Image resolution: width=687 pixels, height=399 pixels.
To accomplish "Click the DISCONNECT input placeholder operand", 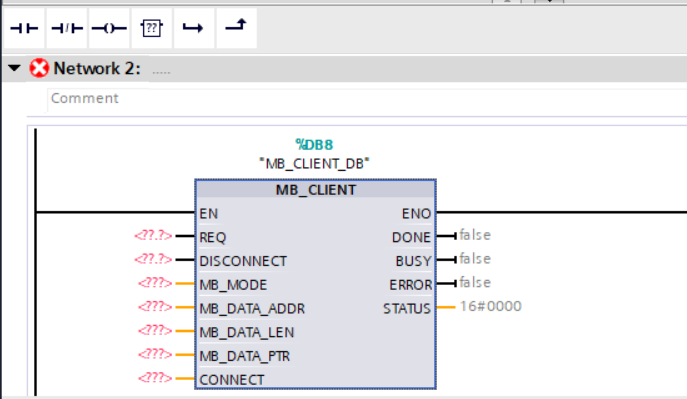I will 153,259.
